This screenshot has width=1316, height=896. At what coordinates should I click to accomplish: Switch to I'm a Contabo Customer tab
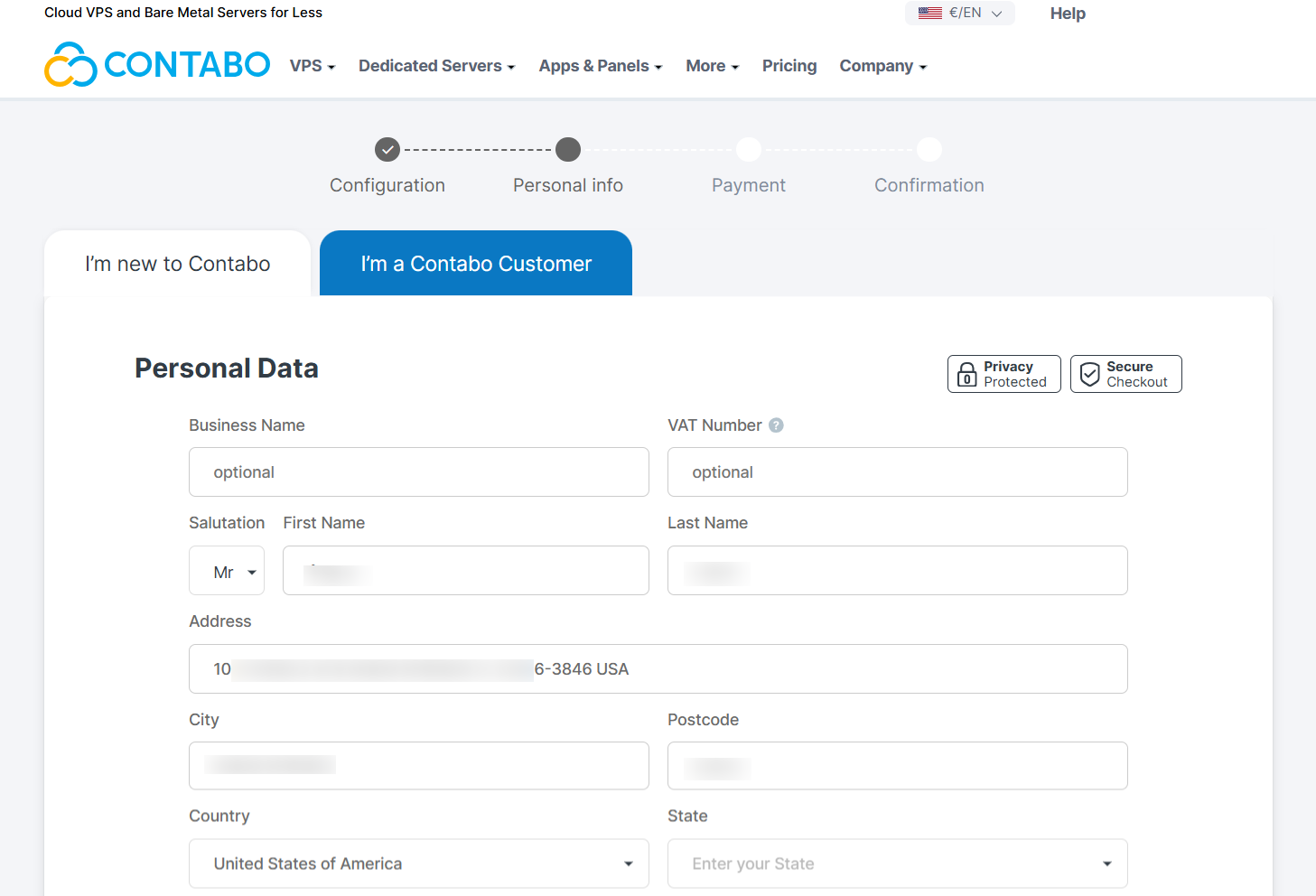476,264
